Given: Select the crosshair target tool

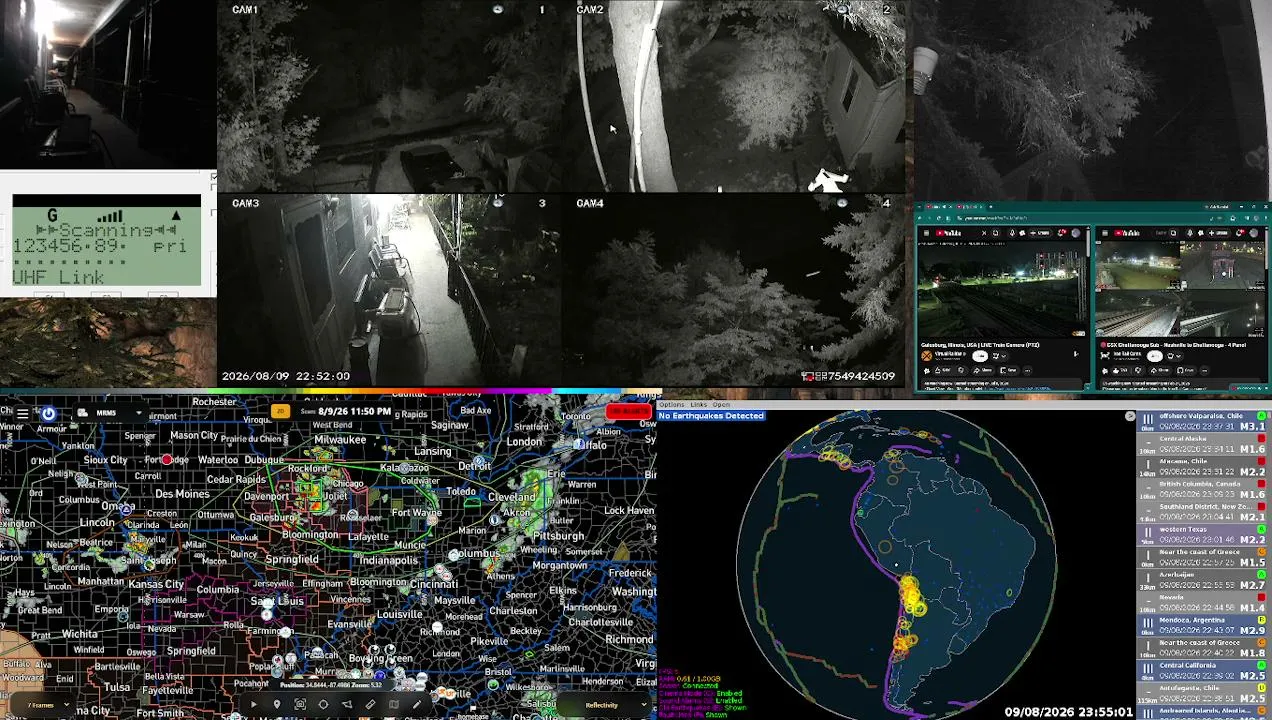Looking at the screenshot, I should 323,705.
